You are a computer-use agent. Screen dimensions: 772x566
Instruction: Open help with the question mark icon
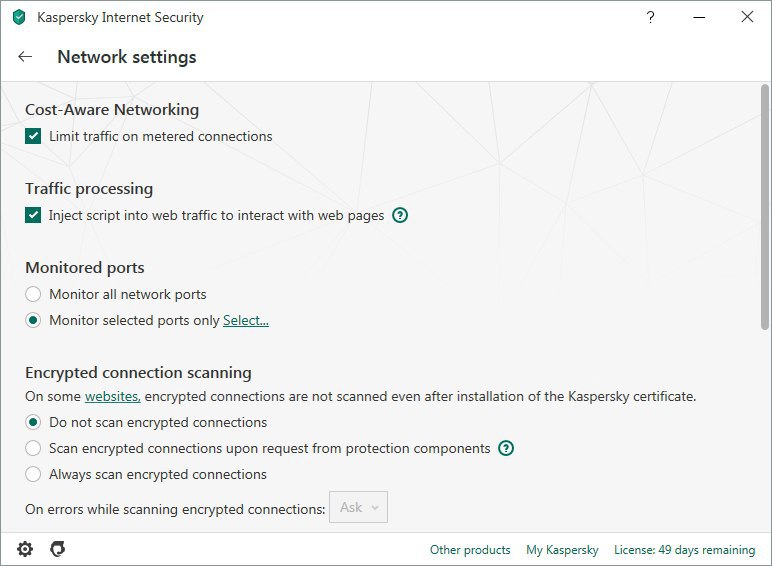point(650,17)
